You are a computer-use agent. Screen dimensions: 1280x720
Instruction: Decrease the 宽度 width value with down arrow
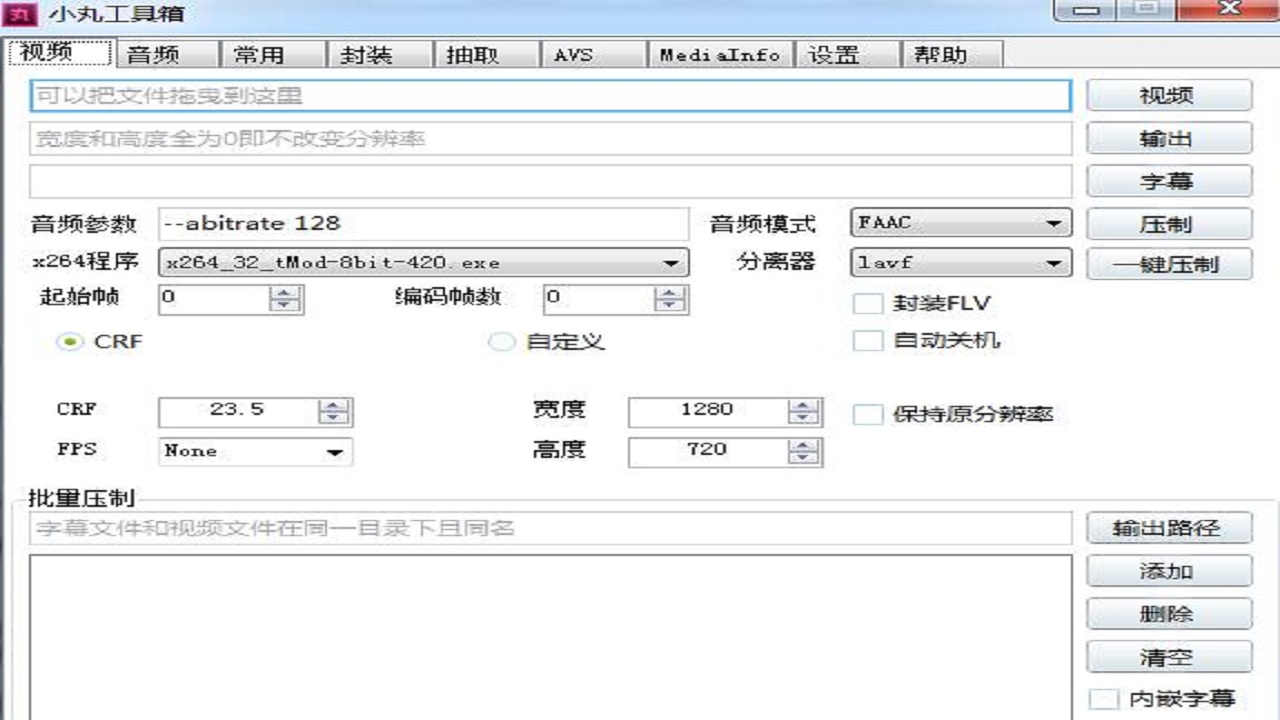pyautogui.click(x=803, y=418)
